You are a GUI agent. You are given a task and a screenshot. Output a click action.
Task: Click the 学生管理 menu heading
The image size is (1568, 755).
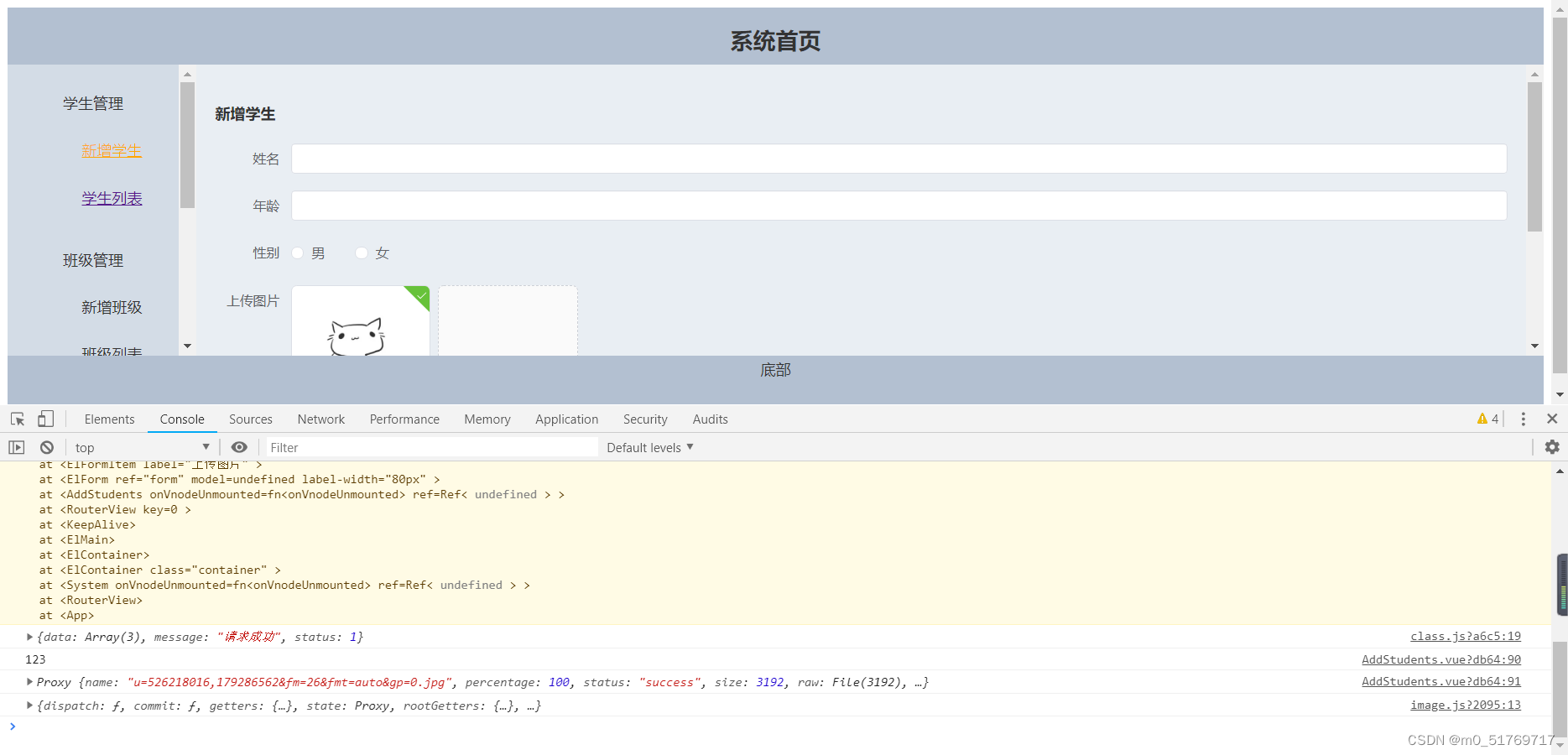(93, 104)
